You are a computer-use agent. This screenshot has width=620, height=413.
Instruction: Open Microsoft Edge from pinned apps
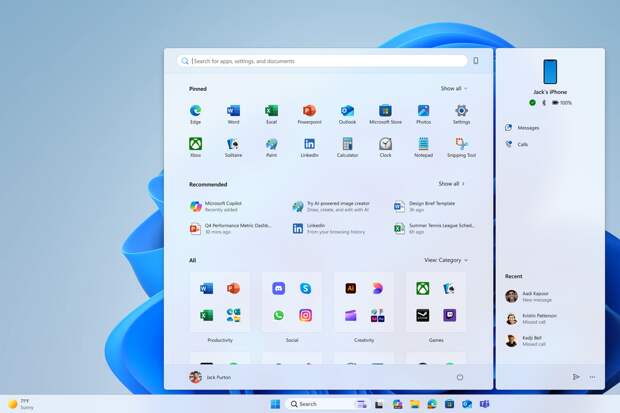pyautogui.click(x=195, y=111)
